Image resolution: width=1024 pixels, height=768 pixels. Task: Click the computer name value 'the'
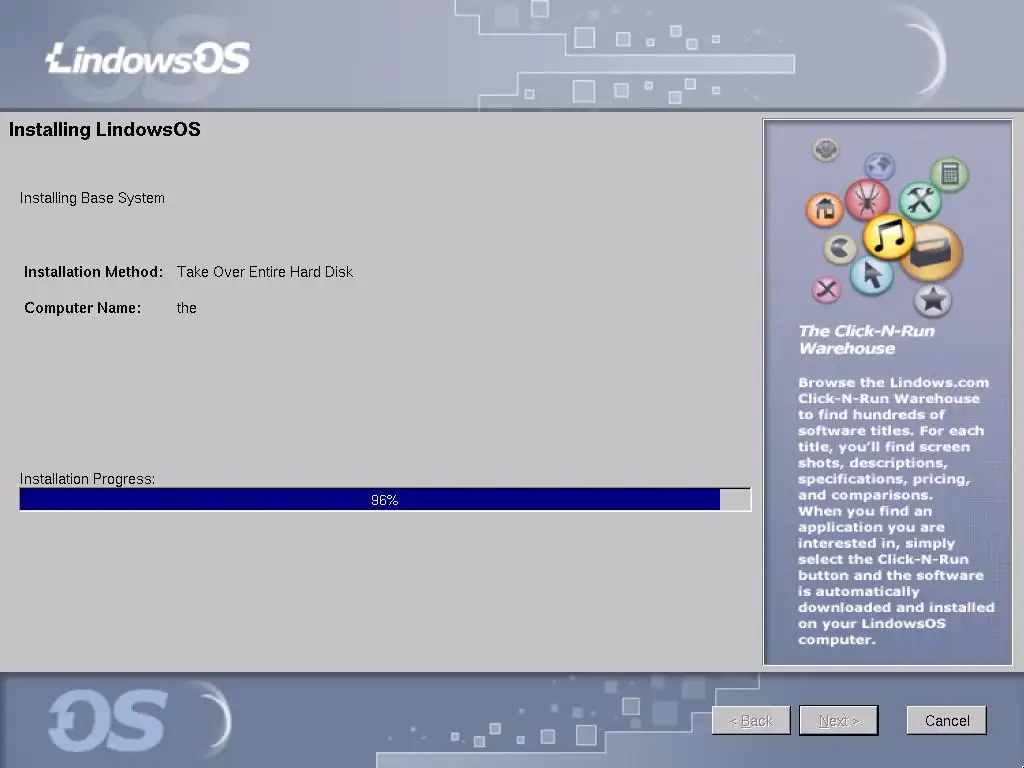coord(186,308)
